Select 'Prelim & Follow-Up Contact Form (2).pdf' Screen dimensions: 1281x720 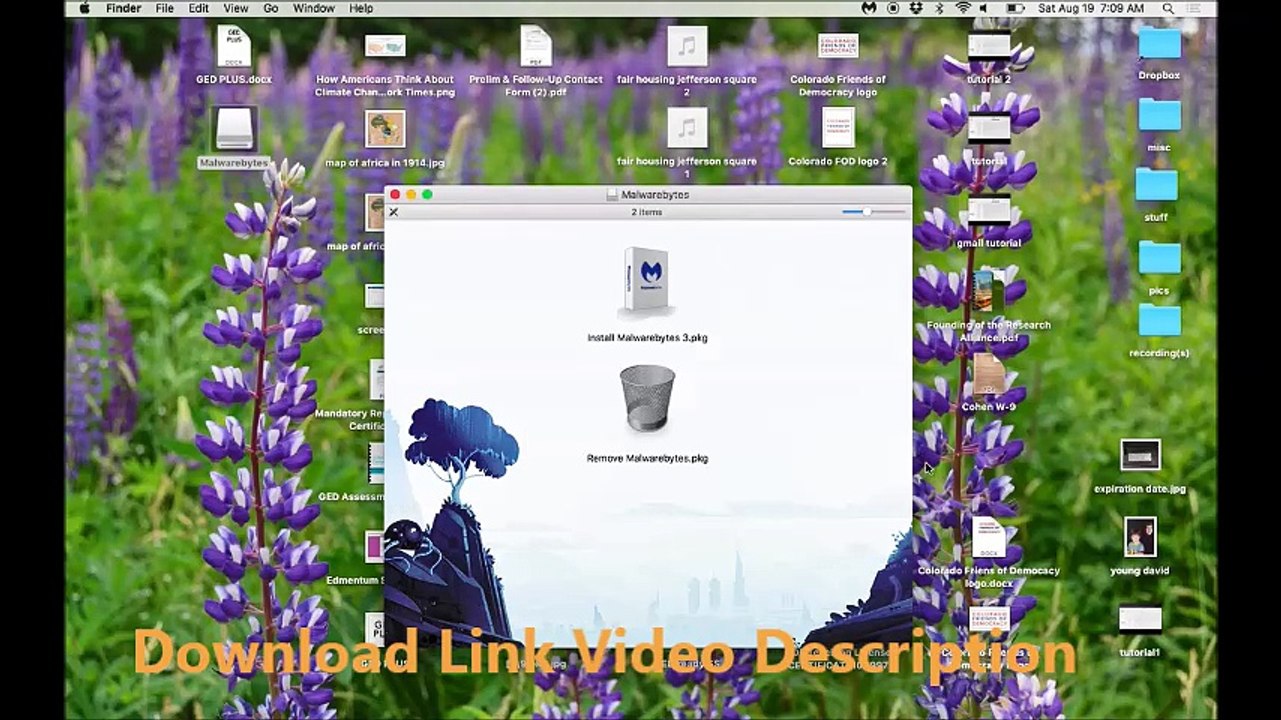coord(536,46)
